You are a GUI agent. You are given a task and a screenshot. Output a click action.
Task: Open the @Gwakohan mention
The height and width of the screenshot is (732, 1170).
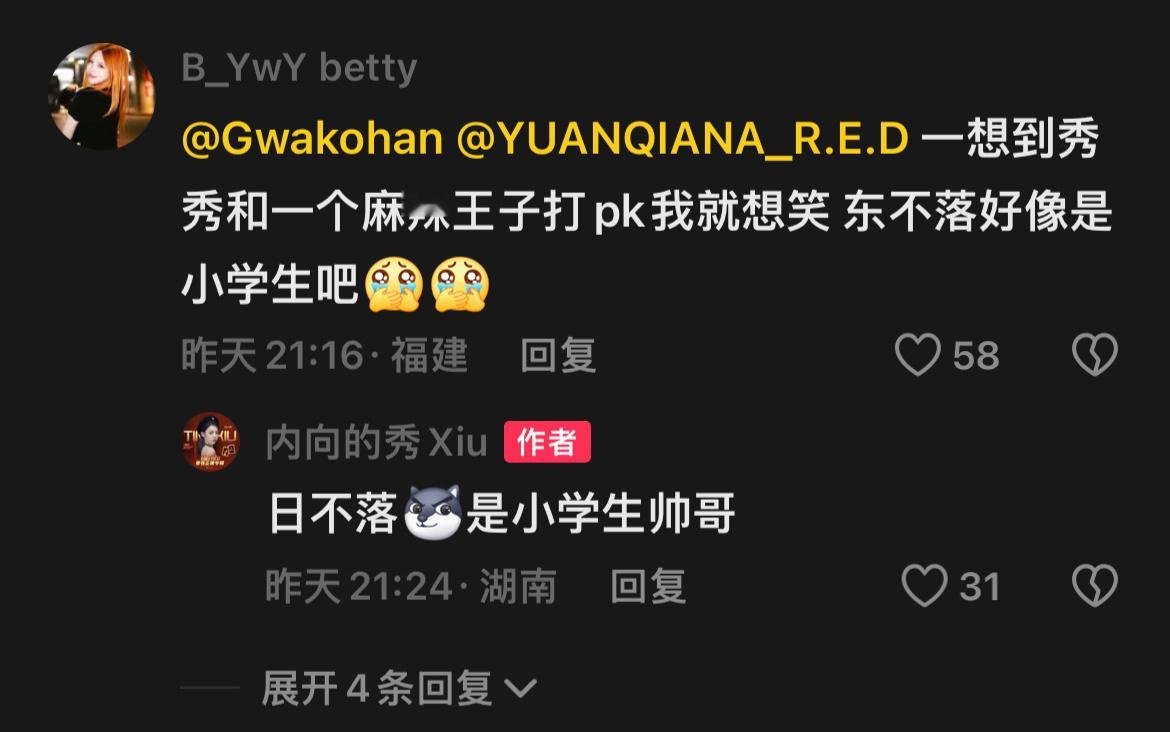(x=313, y=139)
